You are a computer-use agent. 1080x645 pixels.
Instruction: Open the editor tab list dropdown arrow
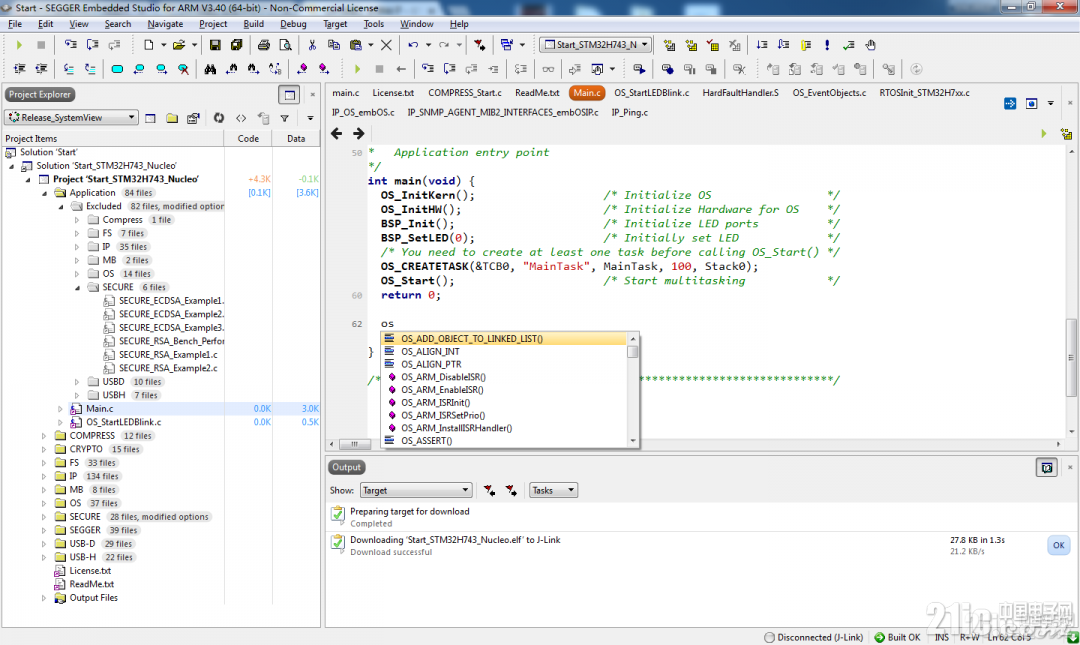click(x=1050, y=103)
